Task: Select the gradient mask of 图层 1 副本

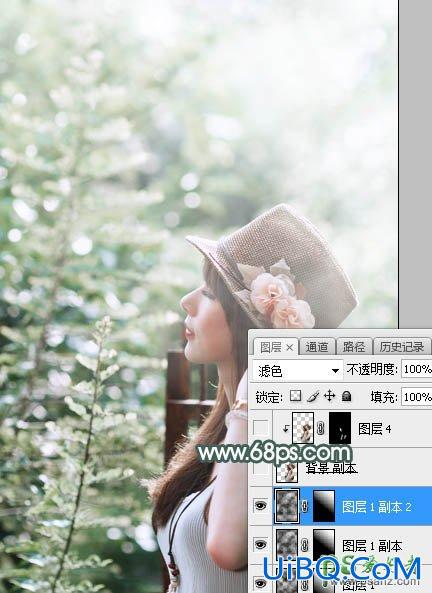Action: coord(324,545)
